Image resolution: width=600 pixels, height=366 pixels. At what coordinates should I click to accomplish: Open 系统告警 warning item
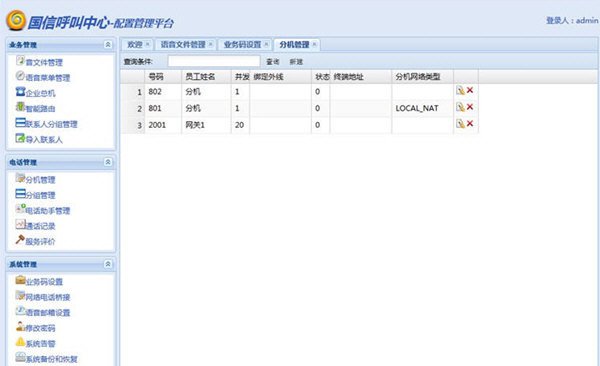click(x=36, y=343)
